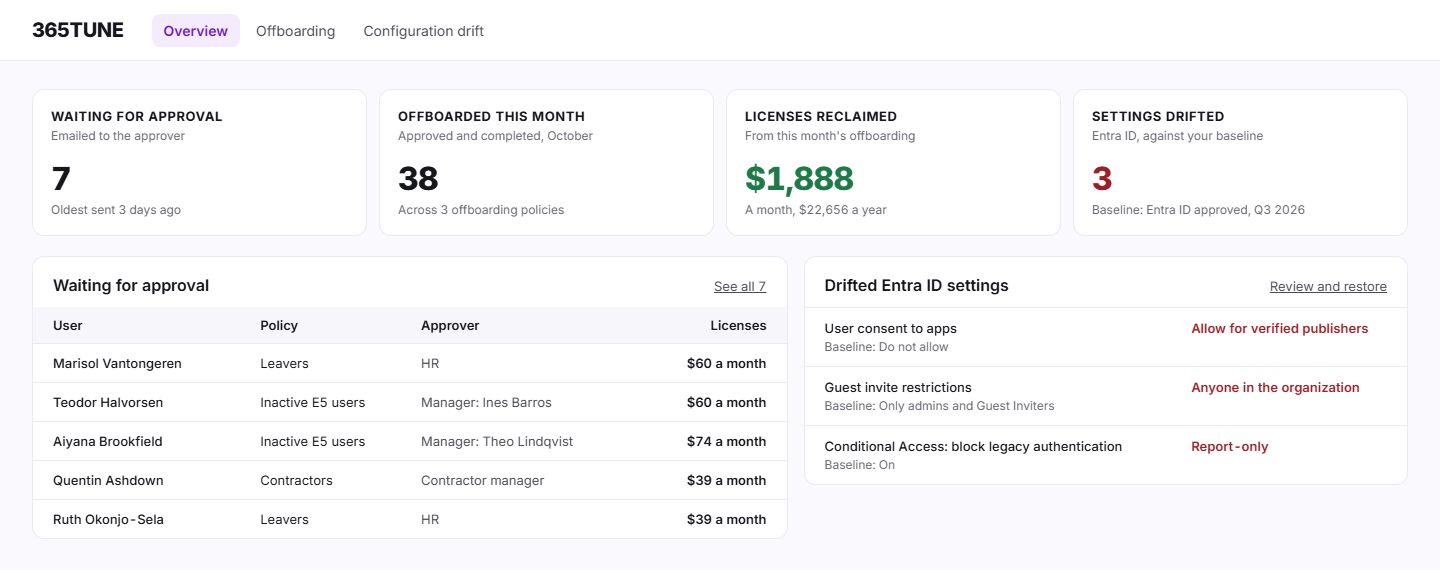The width and height of the screenshot is (1440, 570).
Task: Click $60 a month for Teodor Halvorsen
Action: [726, 403]
